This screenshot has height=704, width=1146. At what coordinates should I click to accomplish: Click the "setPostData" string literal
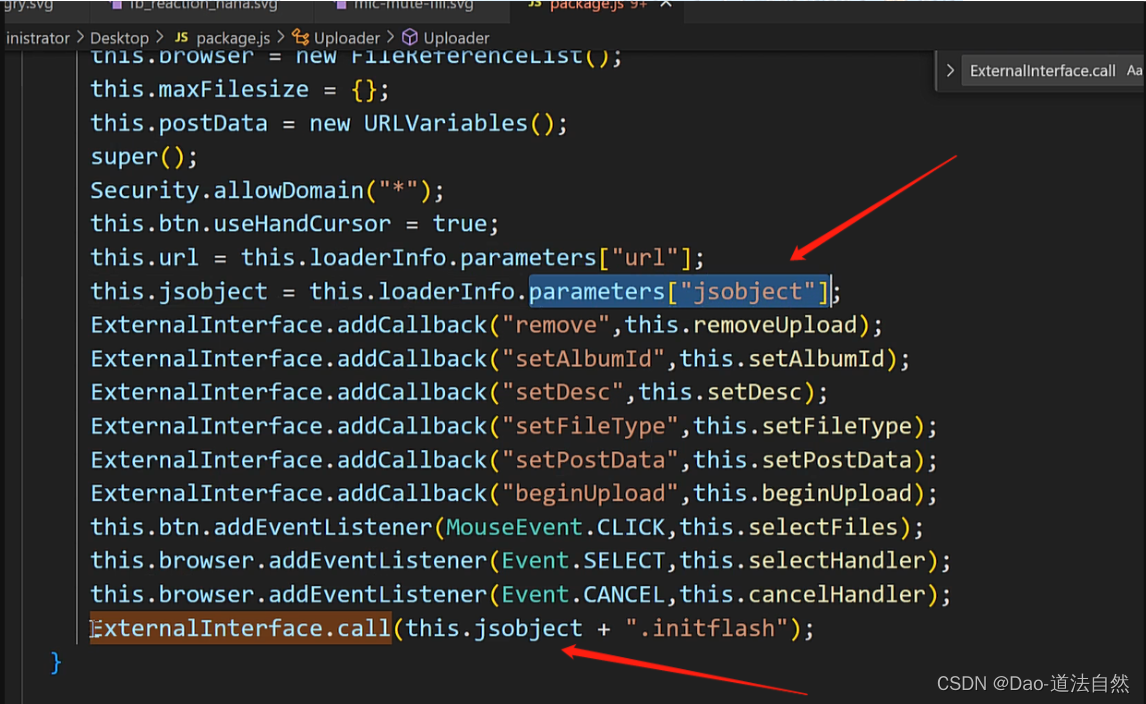pyautogui.click(x=590, y=459)
